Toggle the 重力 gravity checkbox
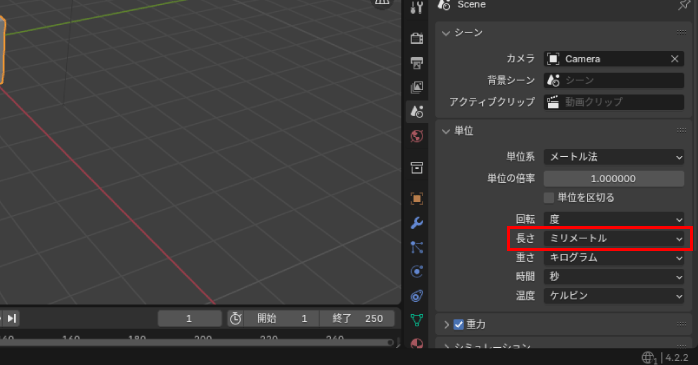 (459, 324)
